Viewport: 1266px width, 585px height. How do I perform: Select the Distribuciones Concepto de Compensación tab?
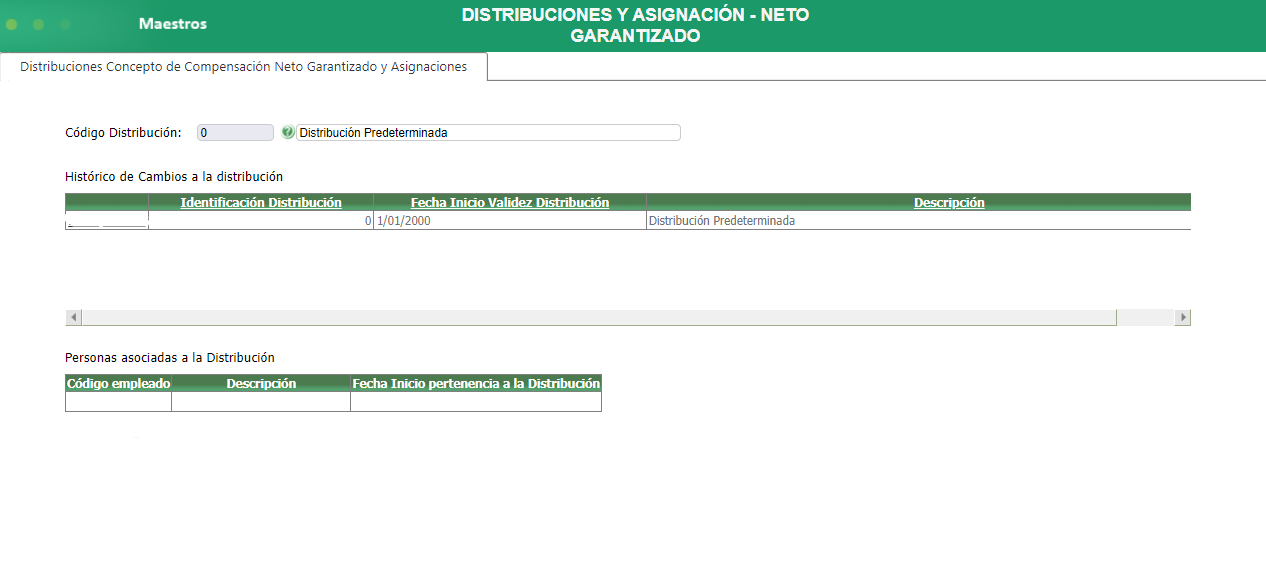pyautogui.click(x=243, y=66)
